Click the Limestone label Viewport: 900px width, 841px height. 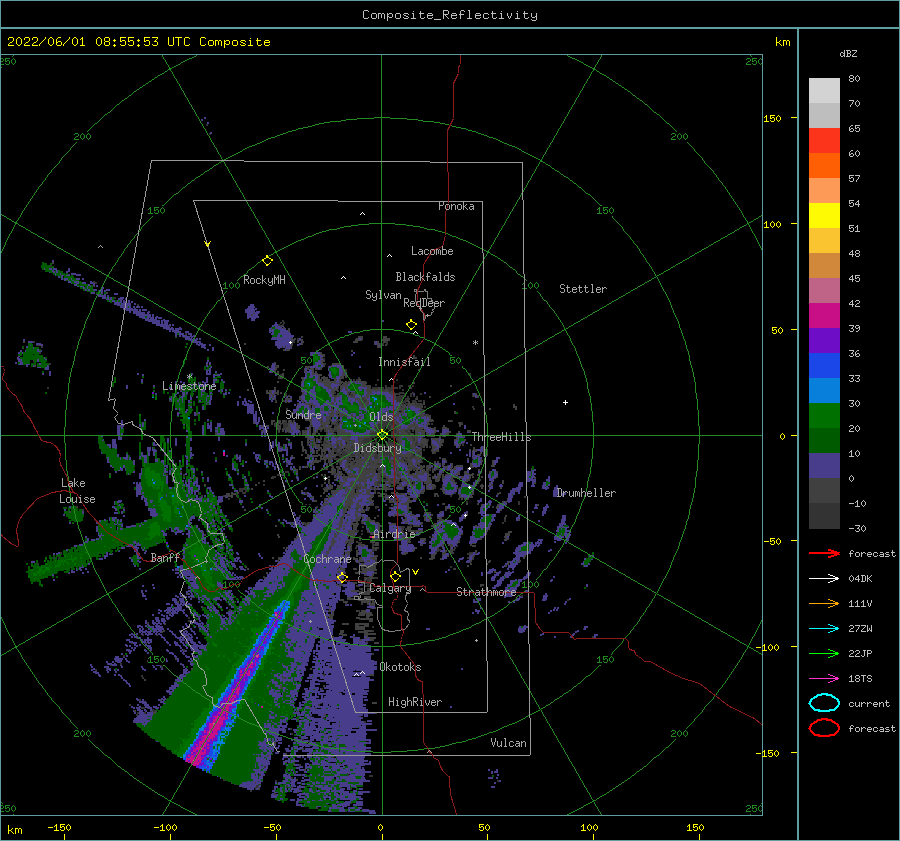pyautogui.click(x=189, y=386)
